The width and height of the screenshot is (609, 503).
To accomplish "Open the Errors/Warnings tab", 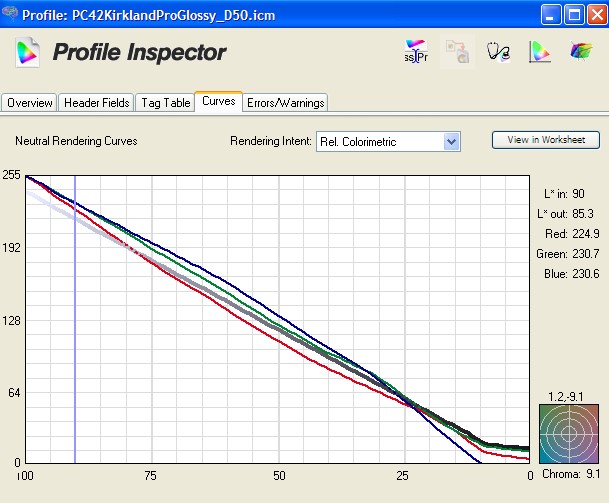I will pos(286,102).
